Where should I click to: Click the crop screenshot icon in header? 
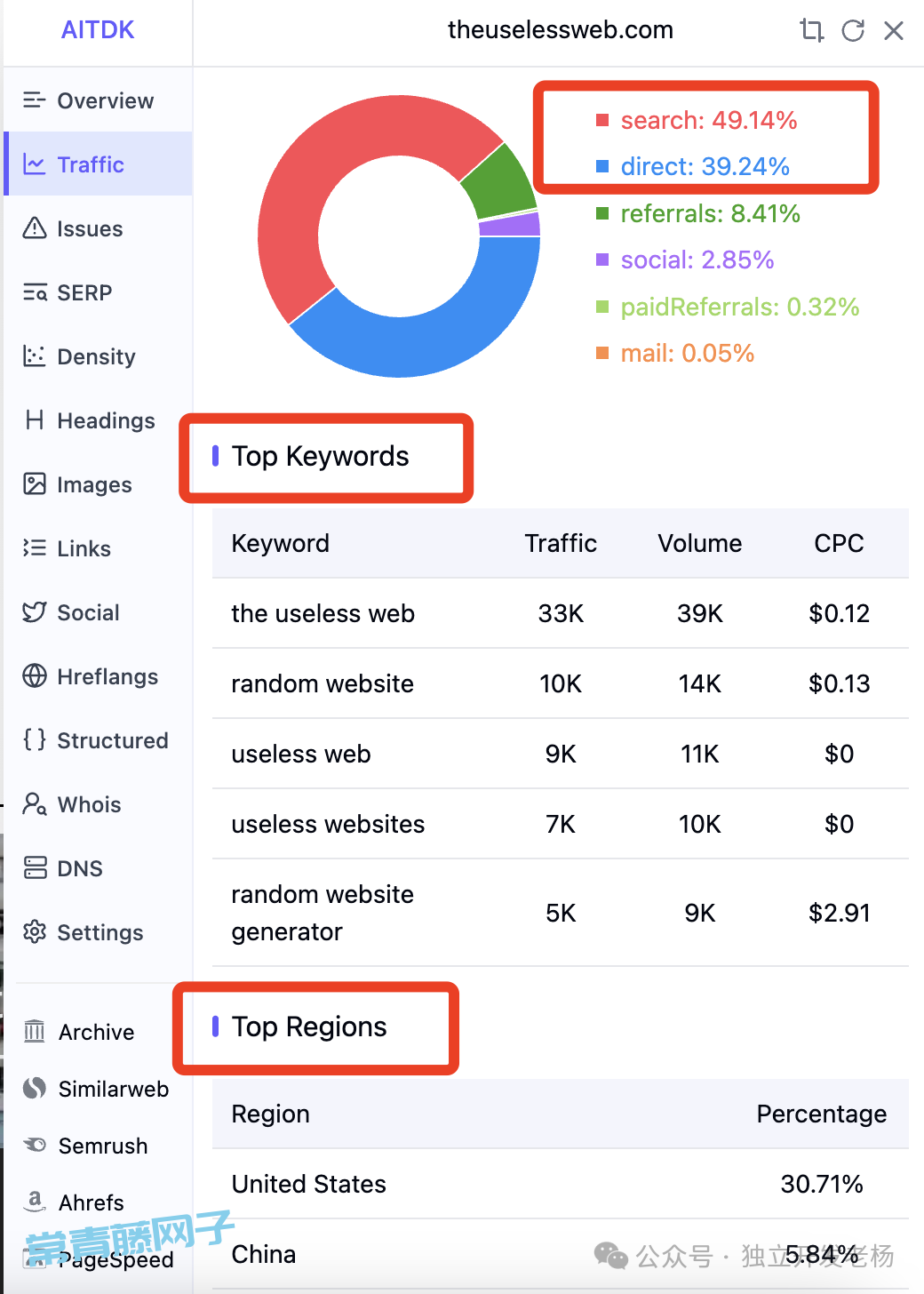811,30
